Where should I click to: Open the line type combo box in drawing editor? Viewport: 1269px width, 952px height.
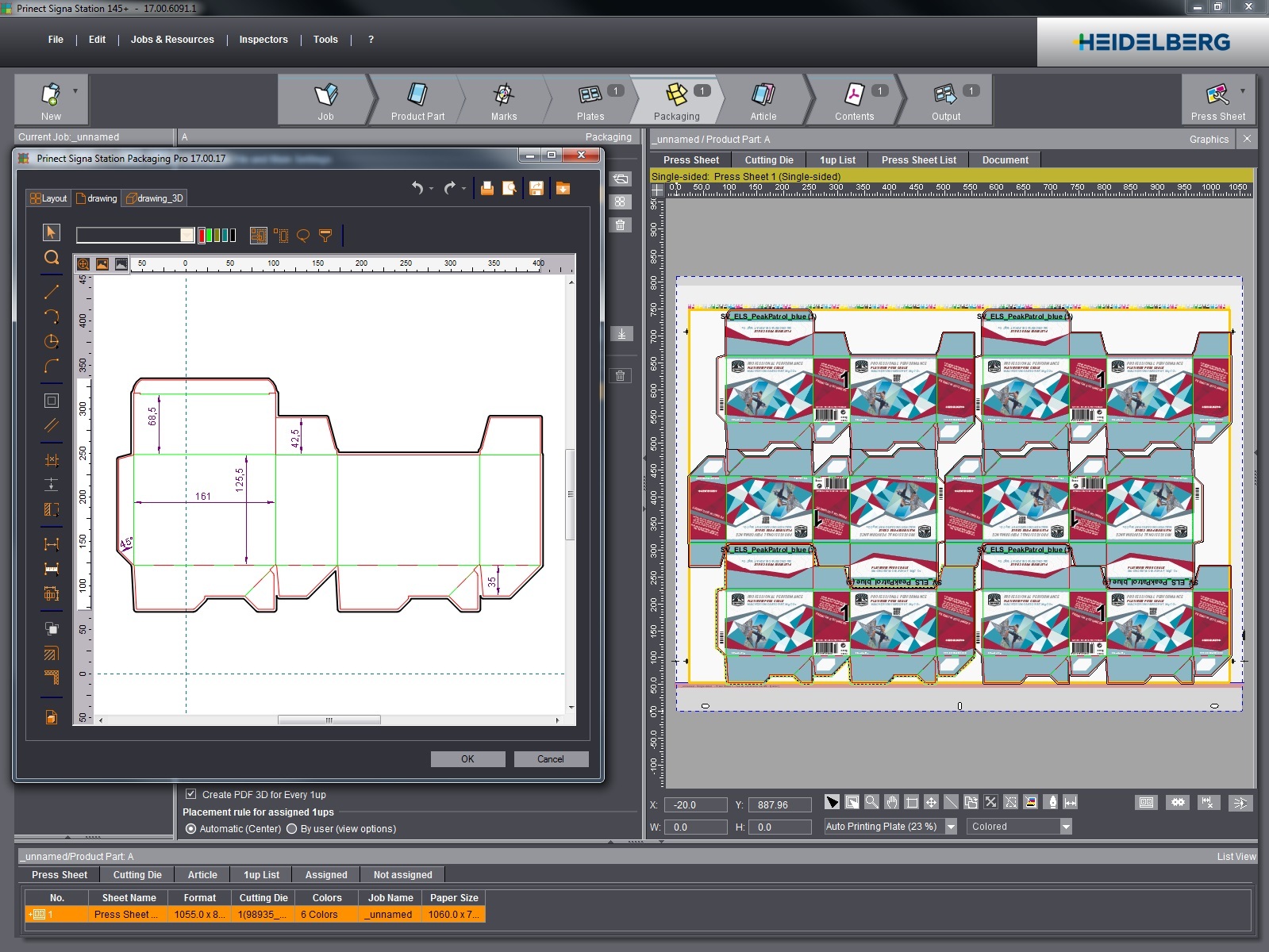187,235
